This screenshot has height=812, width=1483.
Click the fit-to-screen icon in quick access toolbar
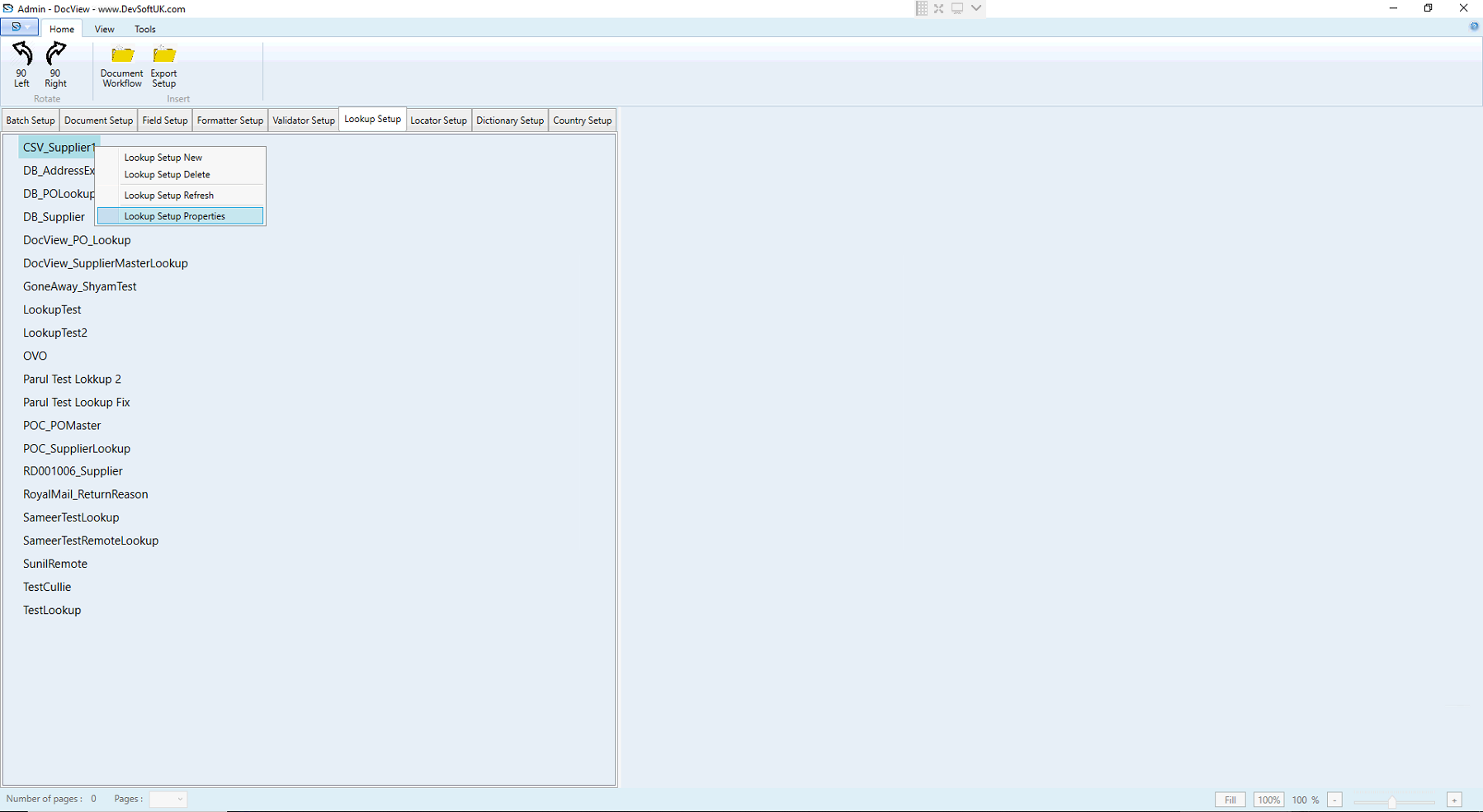[x=939, y=8]
